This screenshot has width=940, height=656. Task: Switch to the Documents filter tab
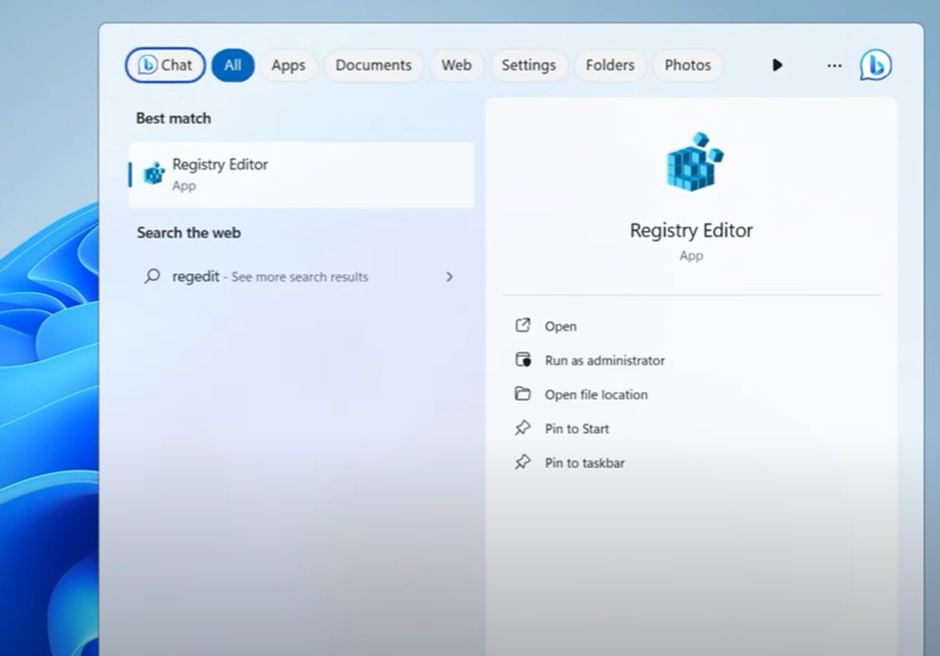click(x=373, y=64)
